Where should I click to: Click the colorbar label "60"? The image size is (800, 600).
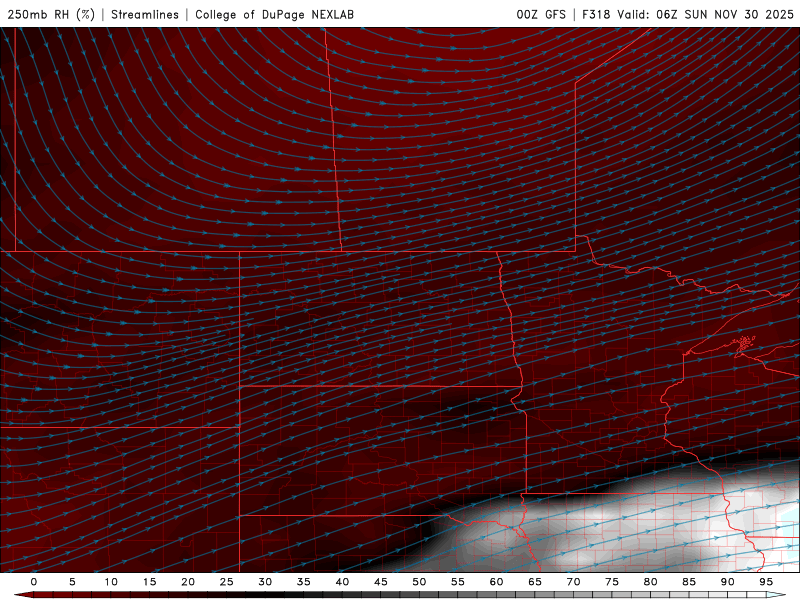[x=496, y=582]
